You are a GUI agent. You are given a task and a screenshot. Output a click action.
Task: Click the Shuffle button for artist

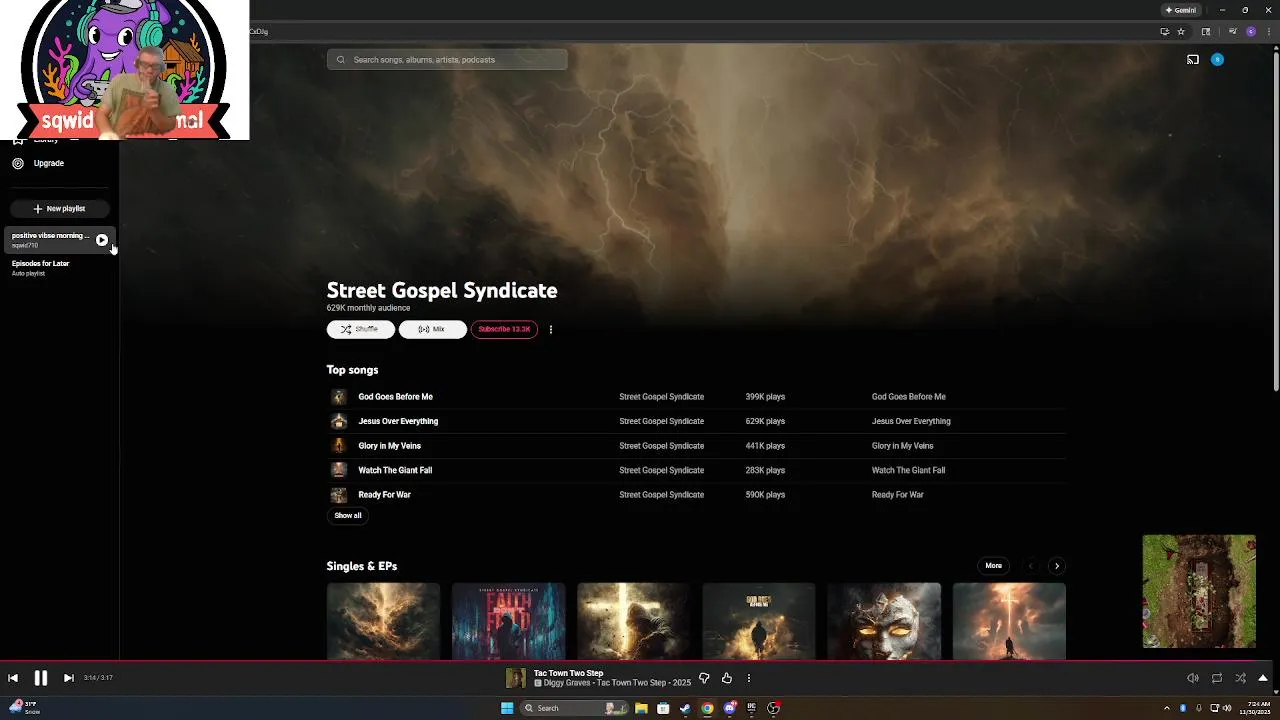pyautogui.click(x=360, y=329)
